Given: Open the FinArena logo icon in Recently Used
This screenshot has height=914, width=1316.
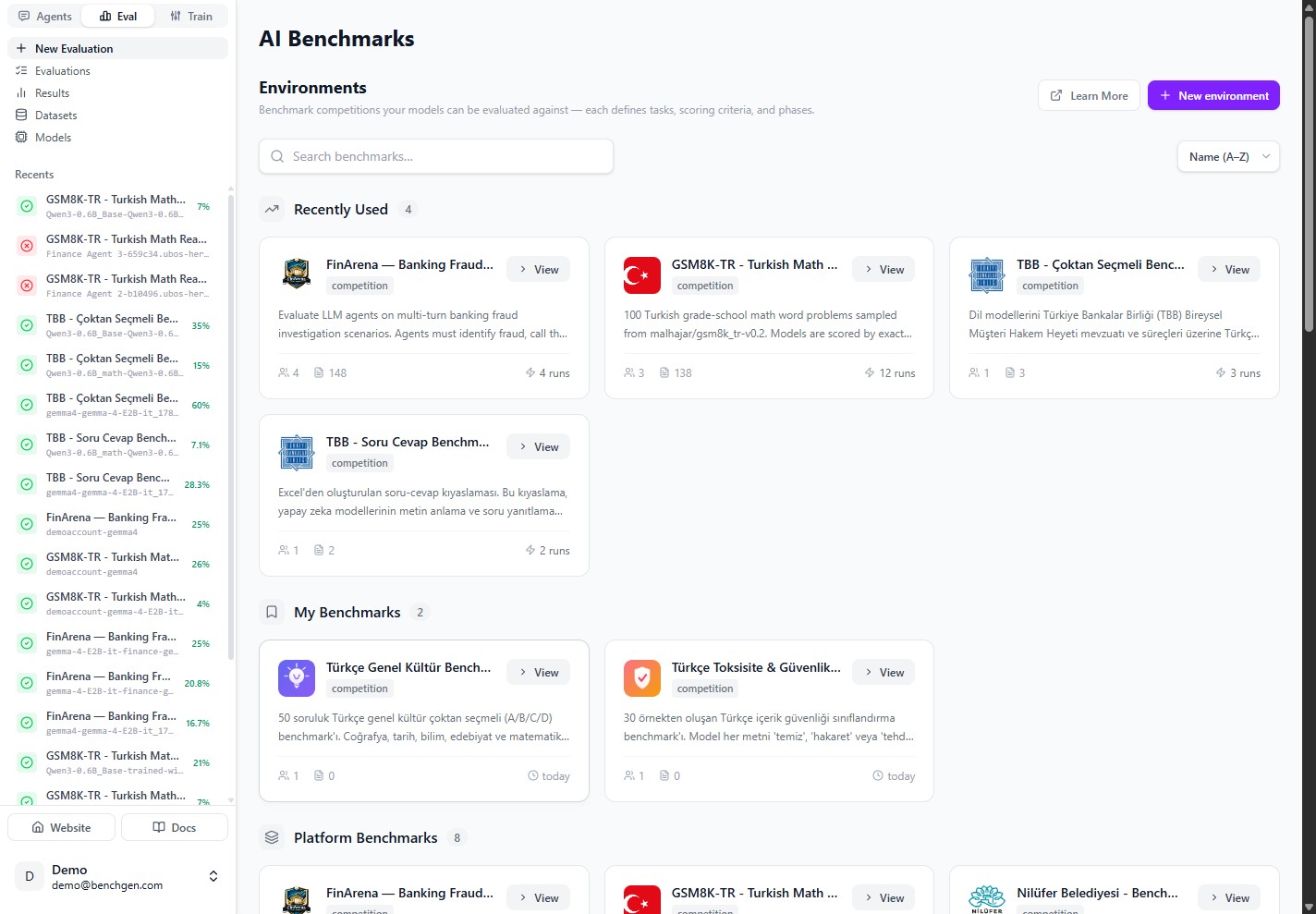Looking at the screenshot, I should 297,274.
